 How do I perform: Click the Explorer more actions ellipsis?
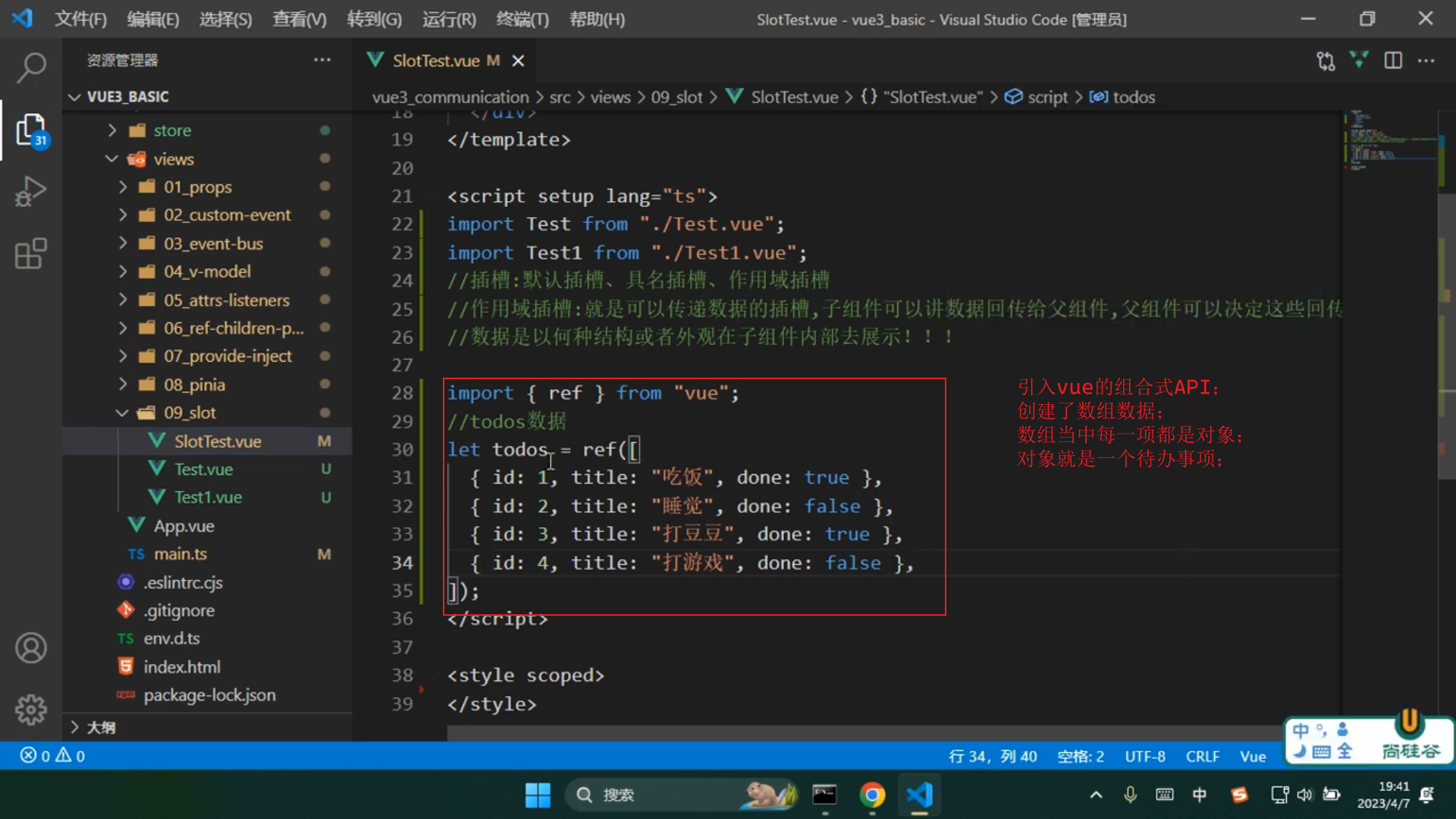click(322, 60)
